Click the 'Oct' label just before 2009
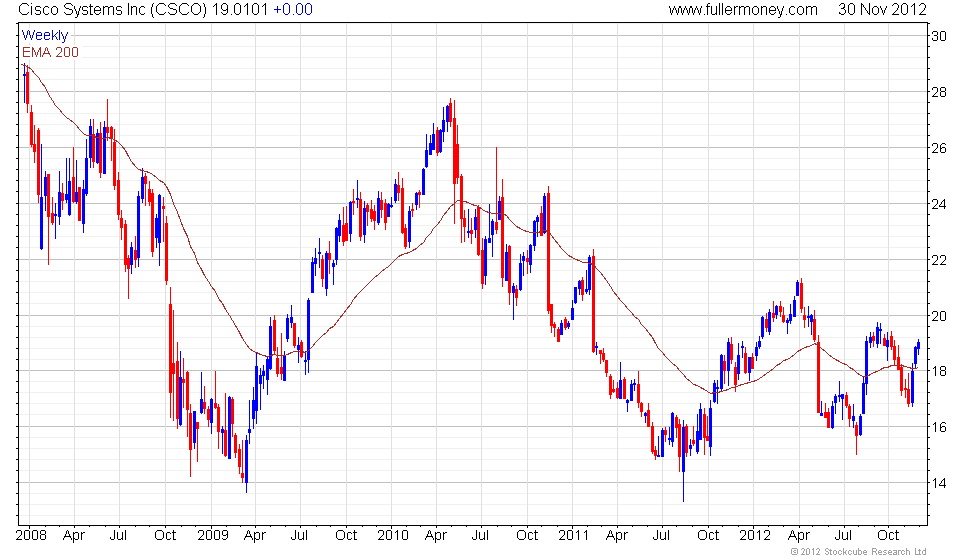Screen dimensions: 980x560 [165, 536]
